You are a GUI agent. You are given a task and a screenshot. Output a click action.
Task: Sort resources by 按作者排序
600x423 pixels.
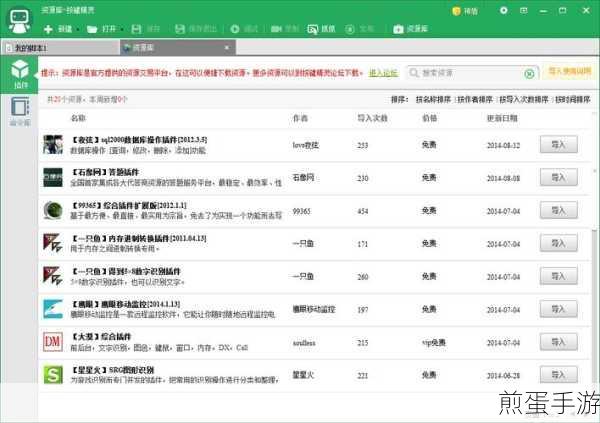pos(475,100)
